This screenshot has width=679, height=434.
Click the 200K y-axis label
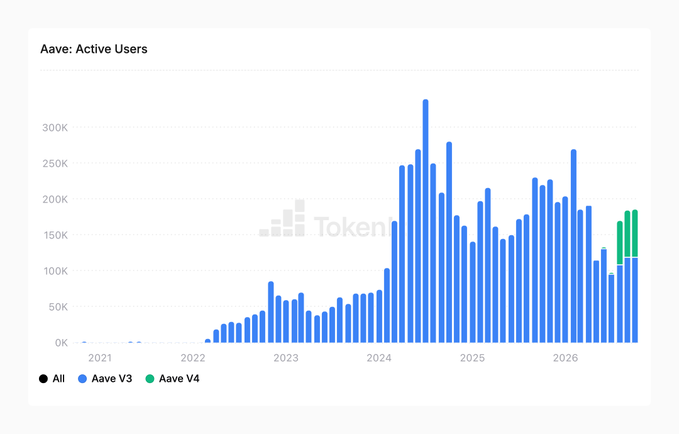pyautogui.click(x=55, y=199)
